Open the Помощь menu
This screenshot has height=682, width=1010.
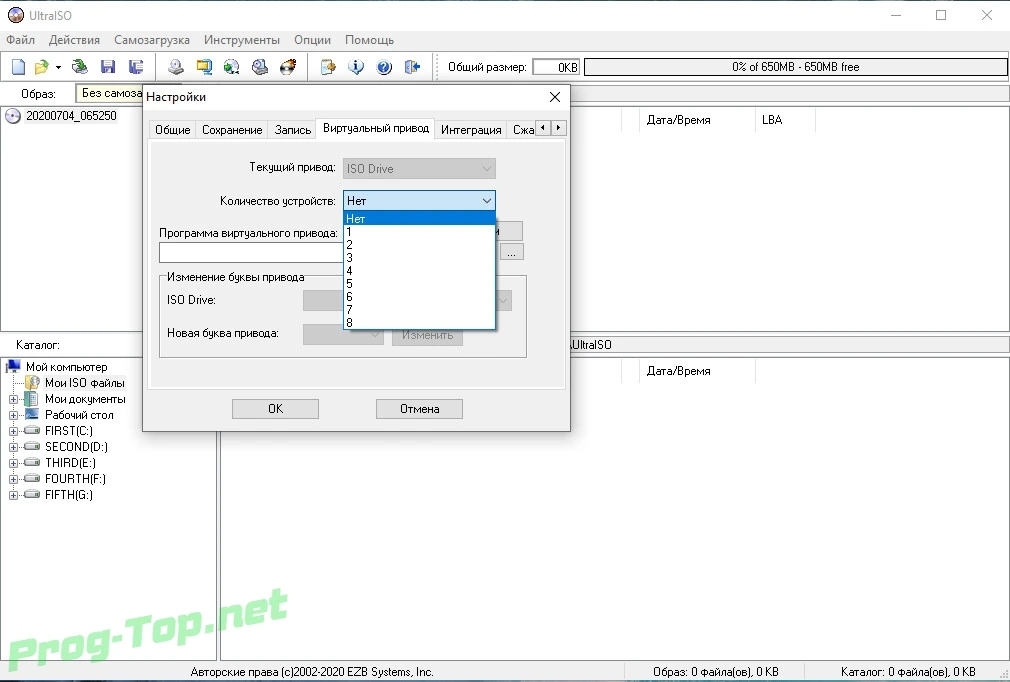click(369, 40)
